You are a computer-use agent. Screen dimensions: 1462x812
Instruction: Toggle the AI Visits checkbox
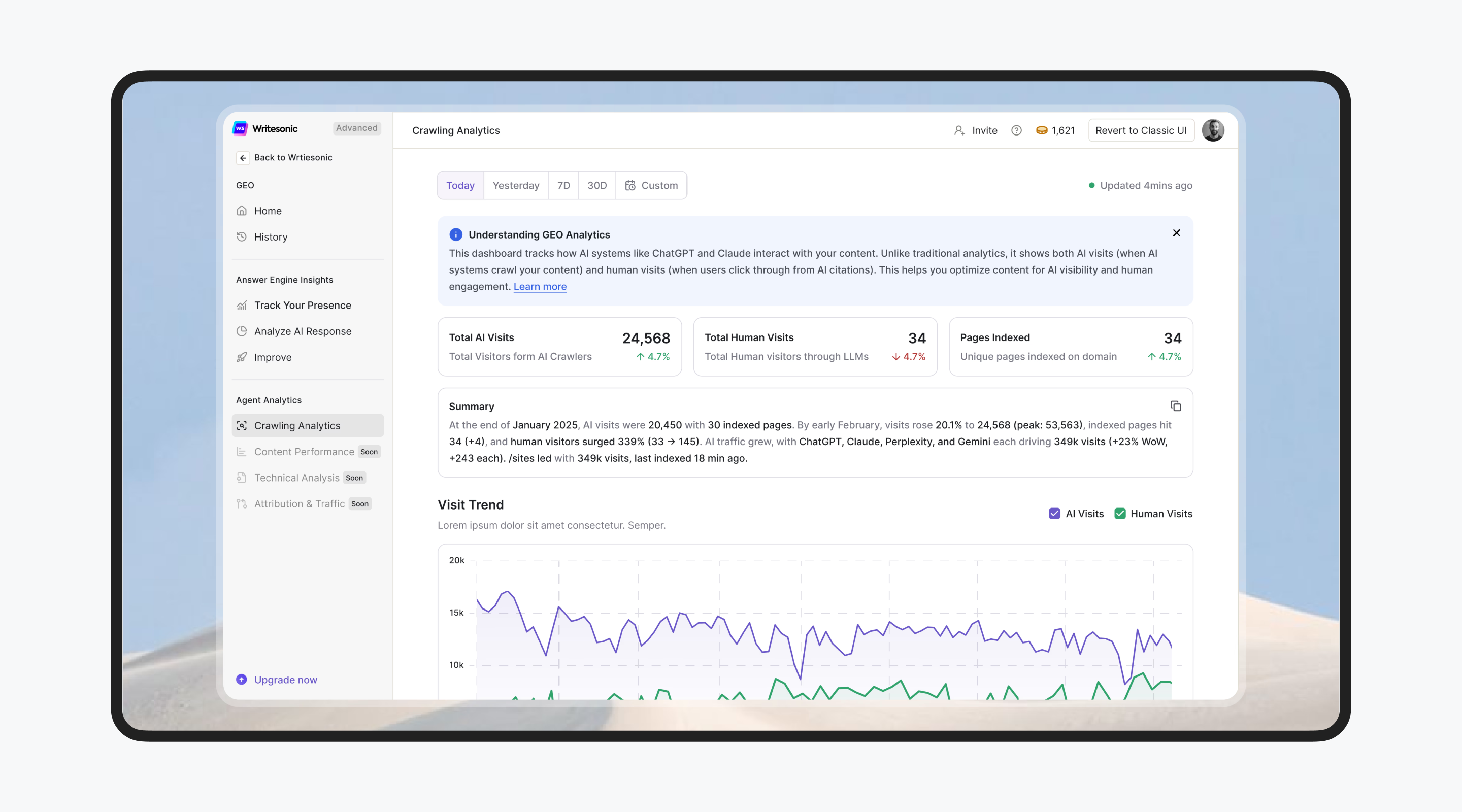[x=1055, y=514]
